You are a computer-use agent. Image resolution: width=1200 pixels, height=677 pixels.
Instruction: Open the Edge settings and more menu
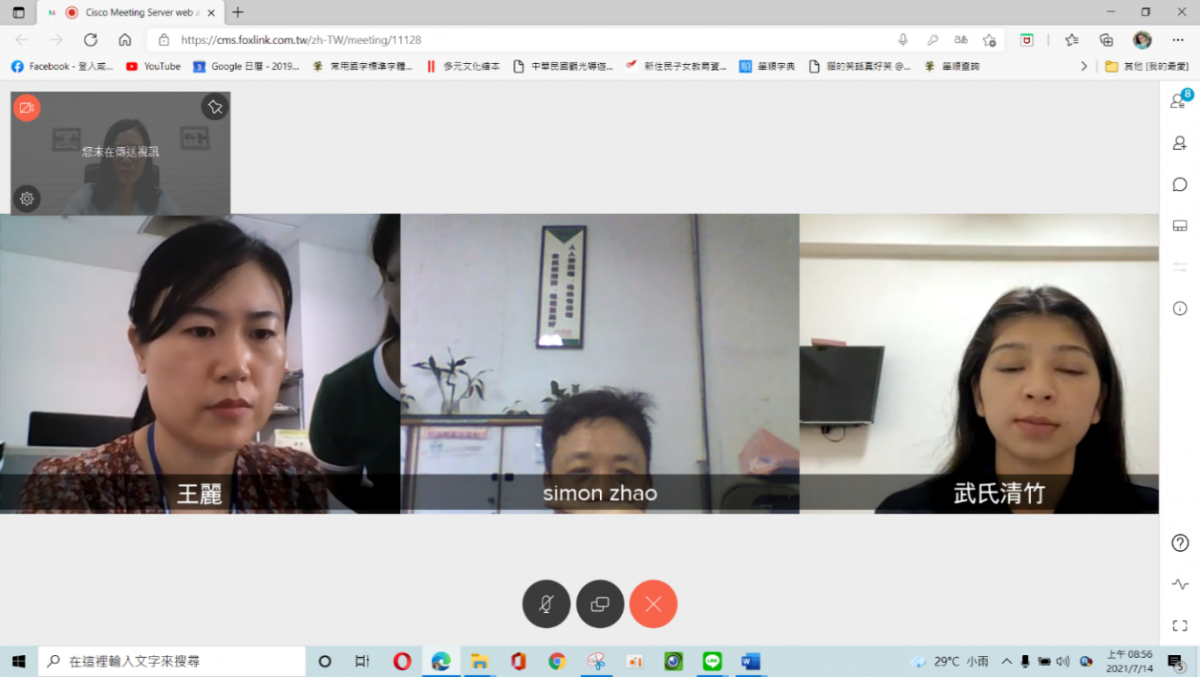coord(1177,40)
